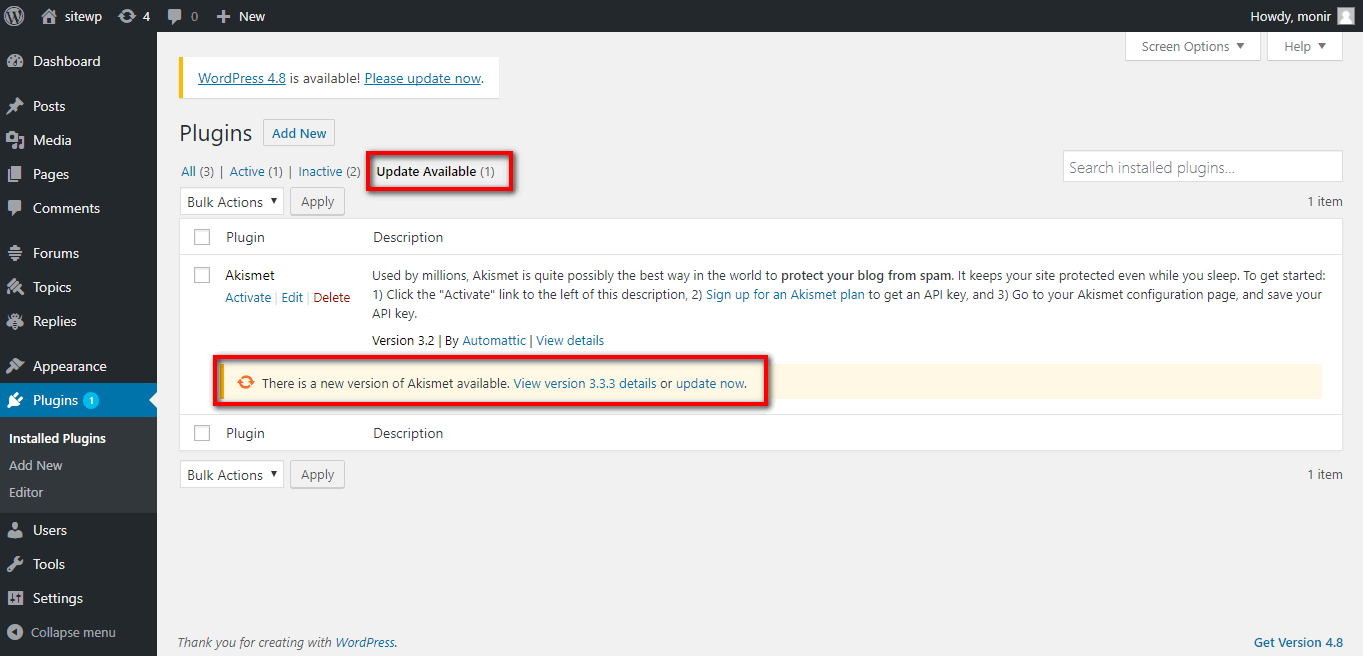This screenshot has height=656, width=1363.
Task: Open the Automattic author link
Action: 494,340
